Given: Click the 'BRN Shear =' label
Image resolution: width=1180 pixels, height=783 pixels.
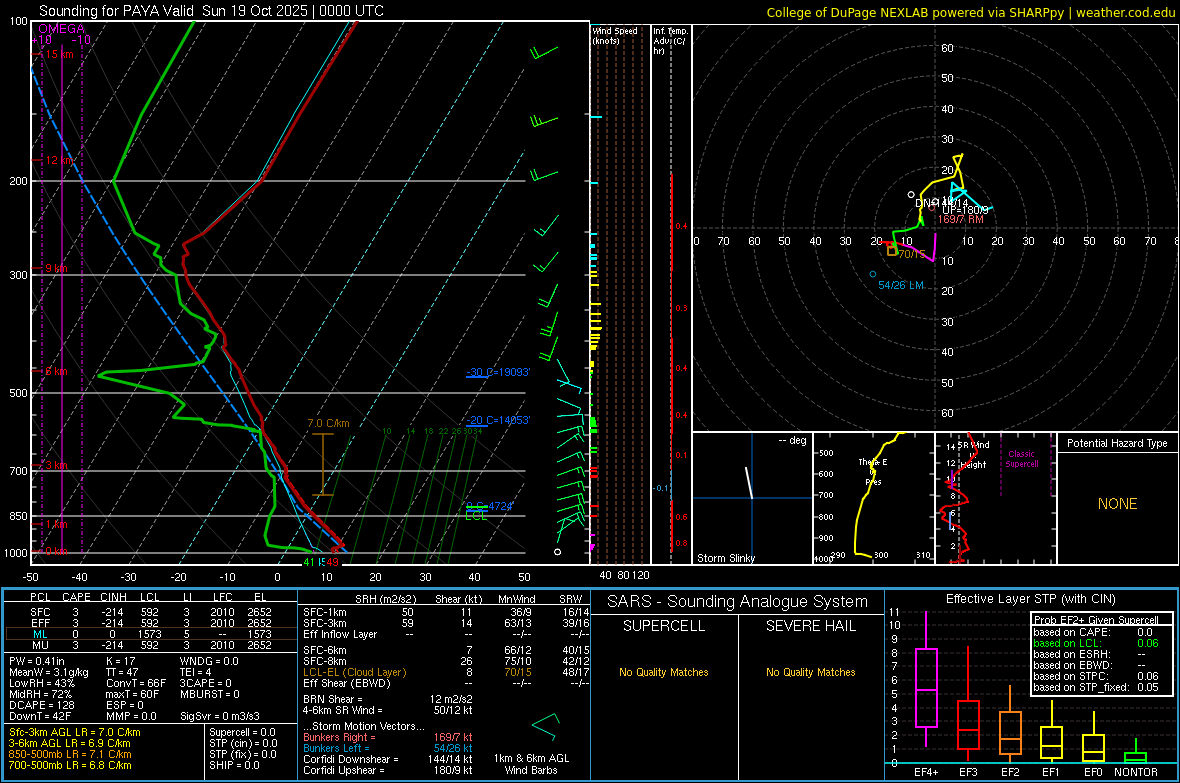Looking at the screenshot, I should coord(333,699).
